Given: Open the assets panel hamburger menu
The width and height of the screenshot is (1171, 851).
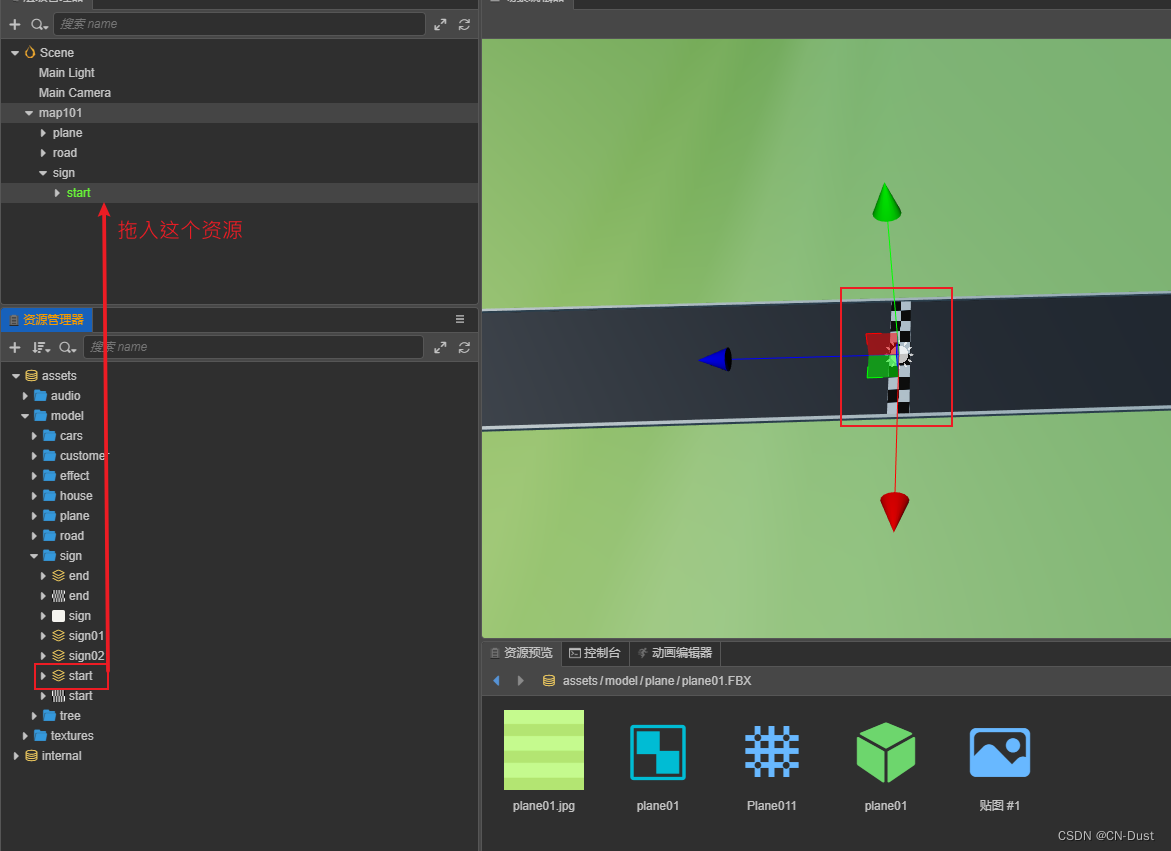Looking at the screenshot, I should (460, 319).
